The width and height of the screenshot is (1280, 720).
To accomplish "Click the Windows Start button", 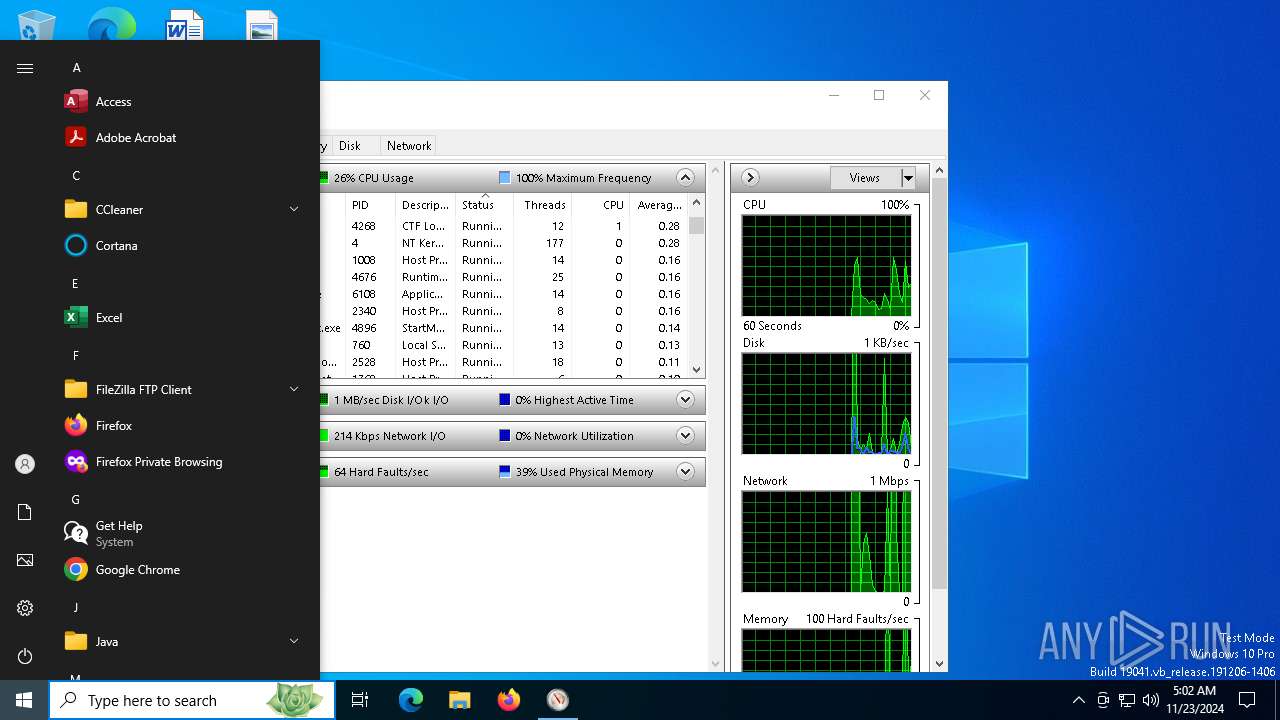I will point(24,700).
